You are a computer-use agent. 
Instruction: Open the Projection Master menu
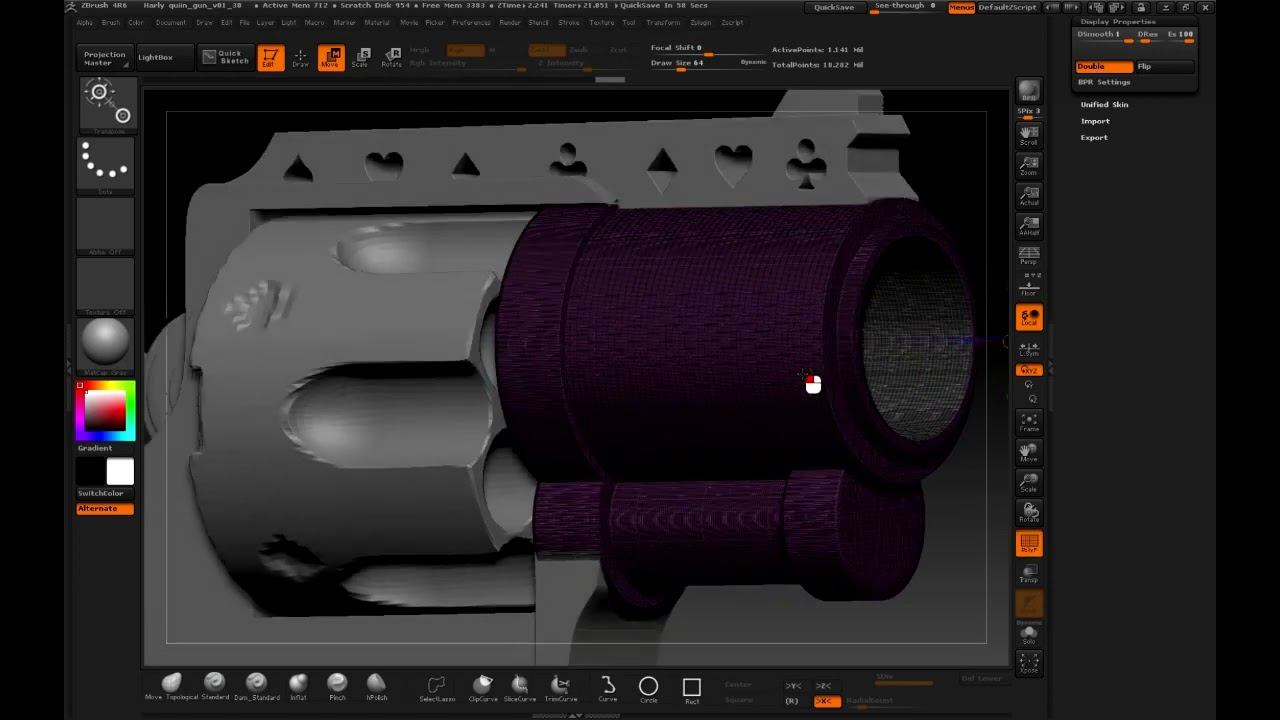click(105, 58)
